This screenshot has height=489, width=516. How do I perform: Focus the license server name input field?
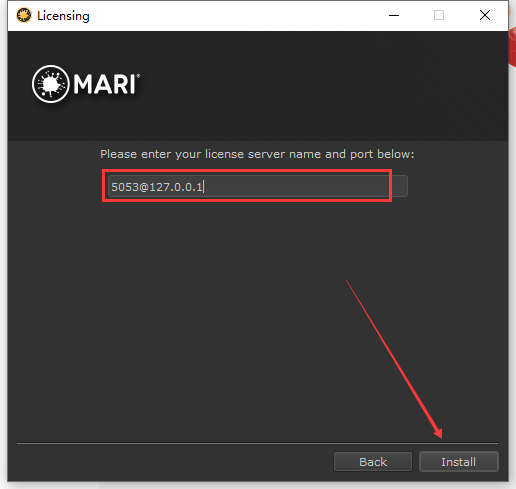[258, 186]
